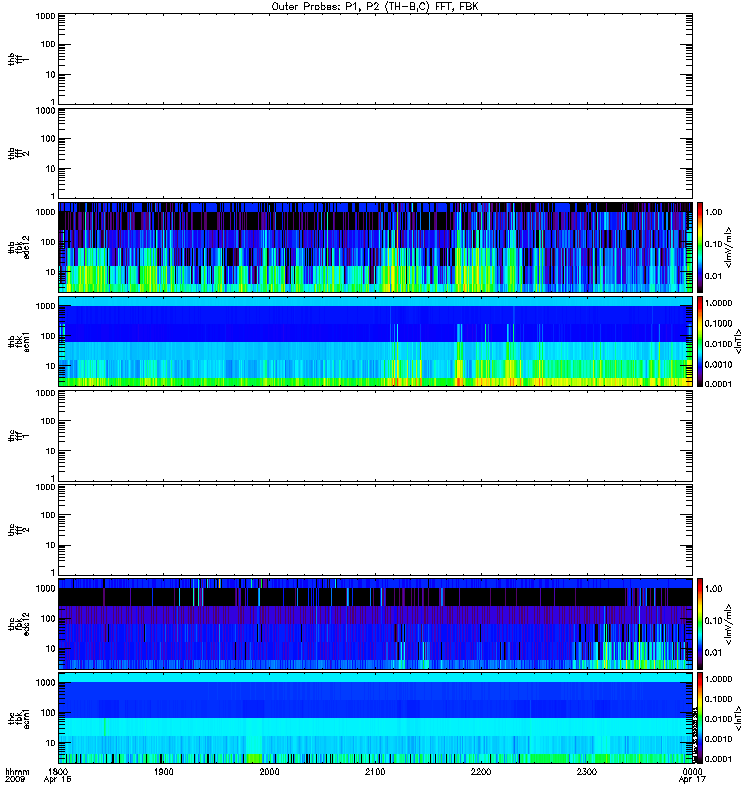
Task: Click the 'thb fff 1' vertical panel label
Action: [x=18, y=59]
